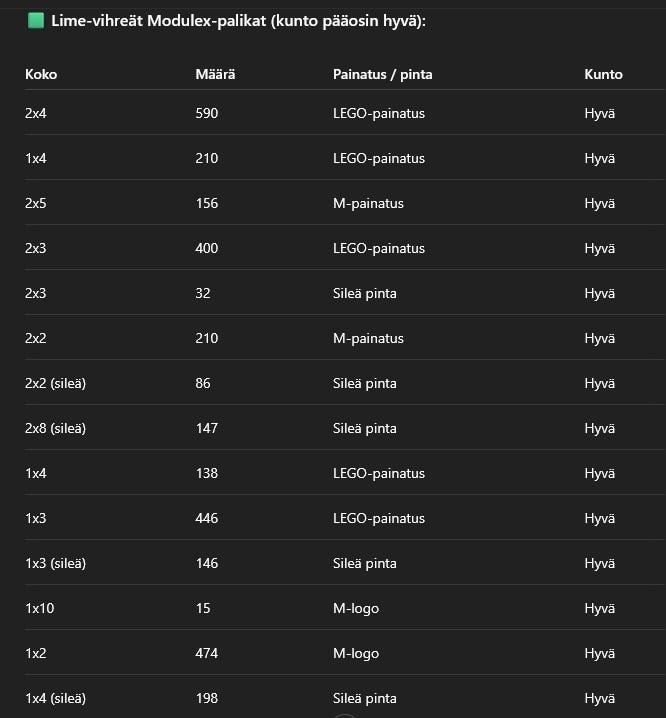Click the "Painatus / pinta" column header

pos(382,74)
